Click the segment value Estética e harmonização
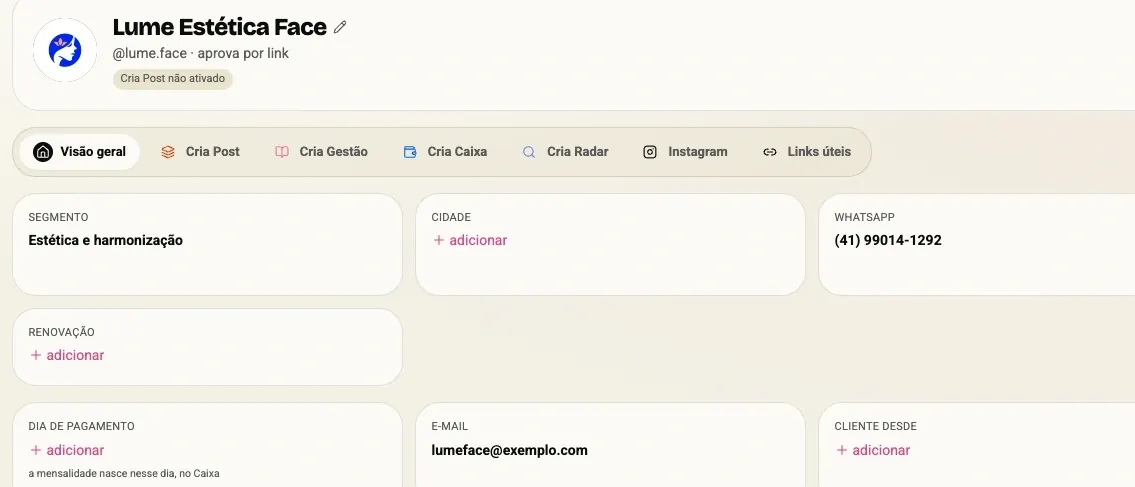1135x487 pixels. click(106, 240)
